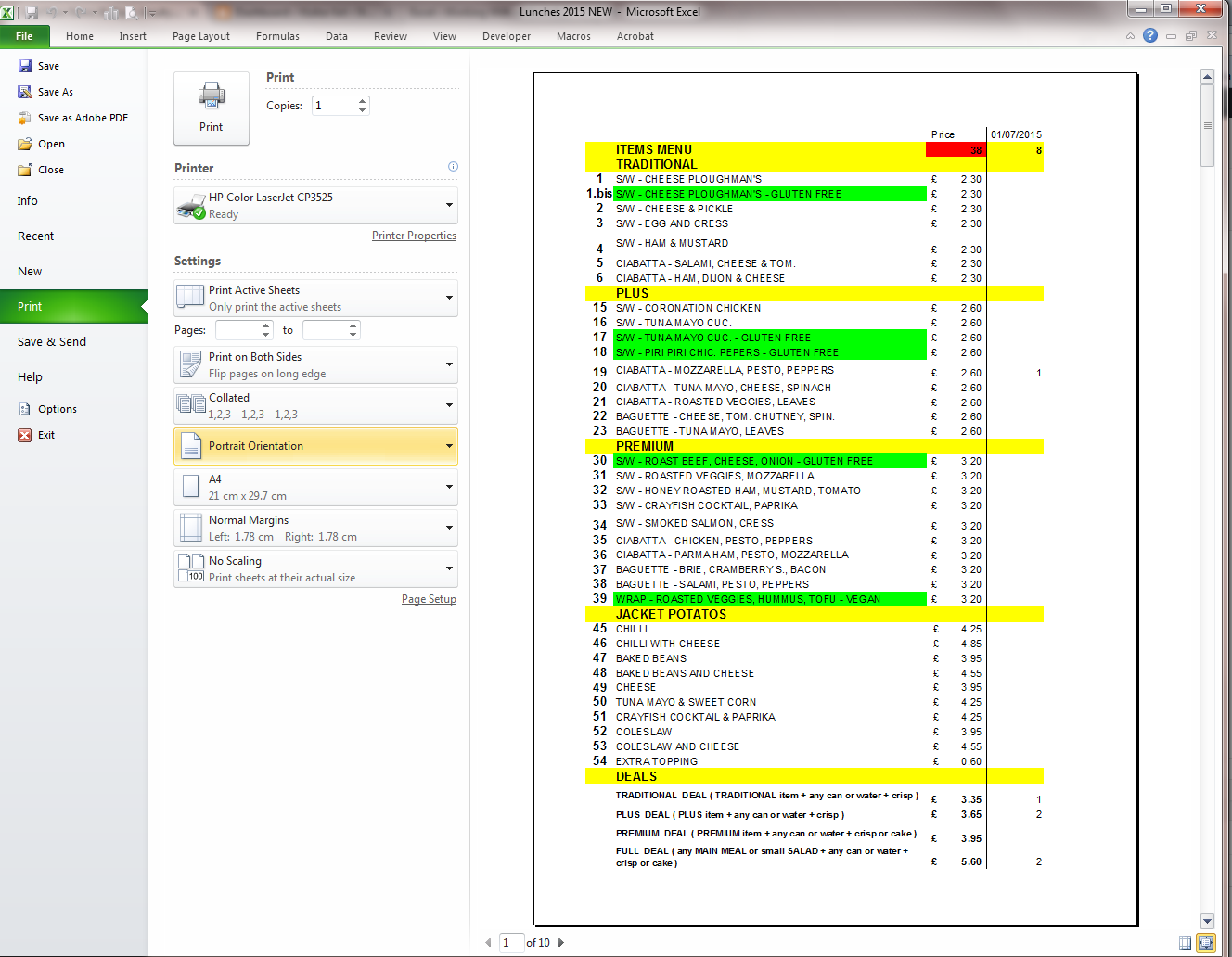This screenshot has height=957, width=1232.
Task: Click the printer info icon
Action: 453,167
